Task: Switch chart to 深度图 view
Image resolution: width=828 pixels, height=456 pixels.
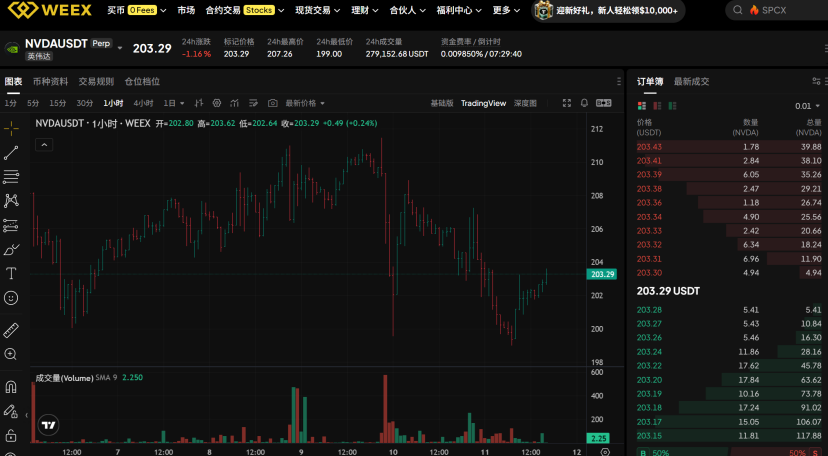Action: 525,103
